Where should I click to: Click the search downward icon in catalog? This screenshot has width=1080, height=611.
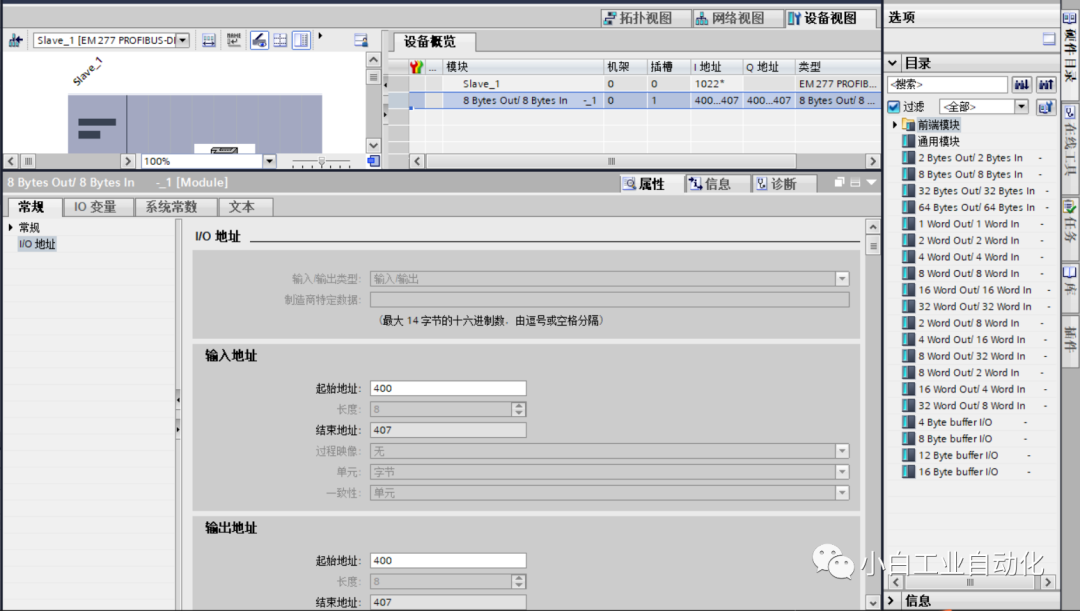pos(1021,85)
